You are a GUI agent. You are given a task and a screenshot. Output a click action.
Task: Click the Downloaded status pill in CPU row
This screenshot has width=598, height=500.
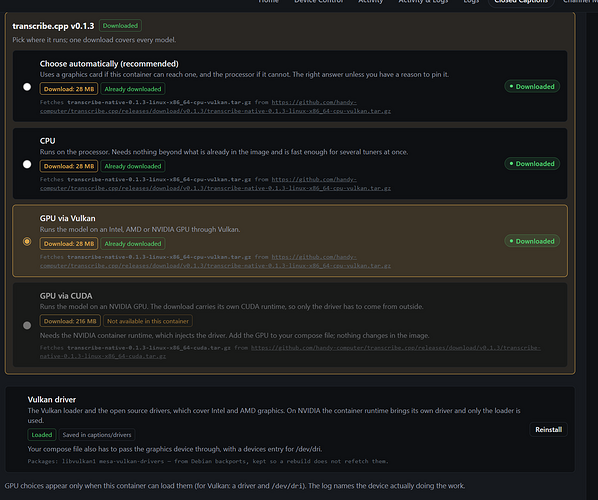pyautogui.click(x=532, y=164)
